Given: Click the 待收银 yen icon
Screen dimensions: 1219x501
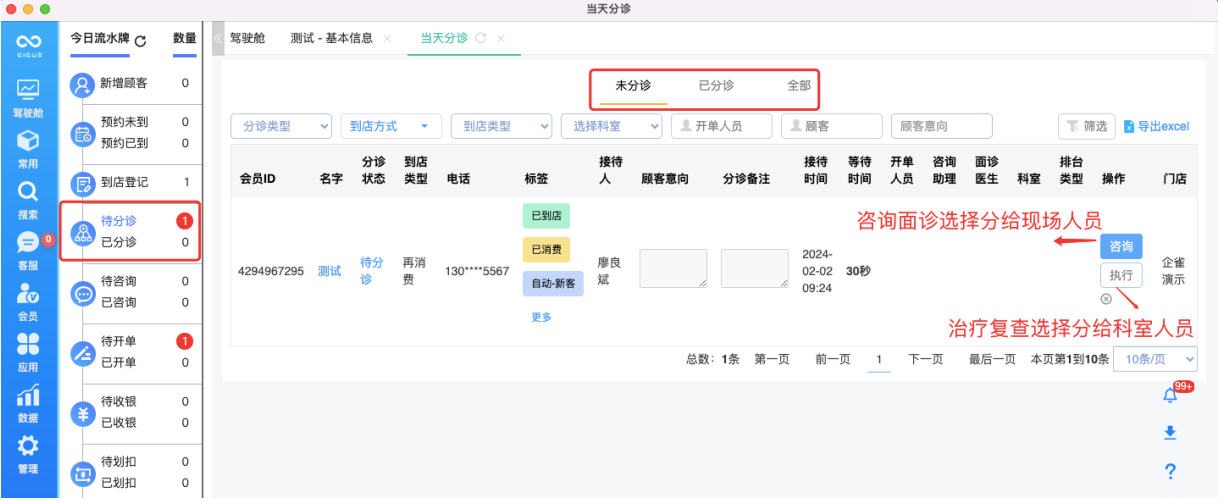Looking at the screenshot, I should [x=82, y=413].
